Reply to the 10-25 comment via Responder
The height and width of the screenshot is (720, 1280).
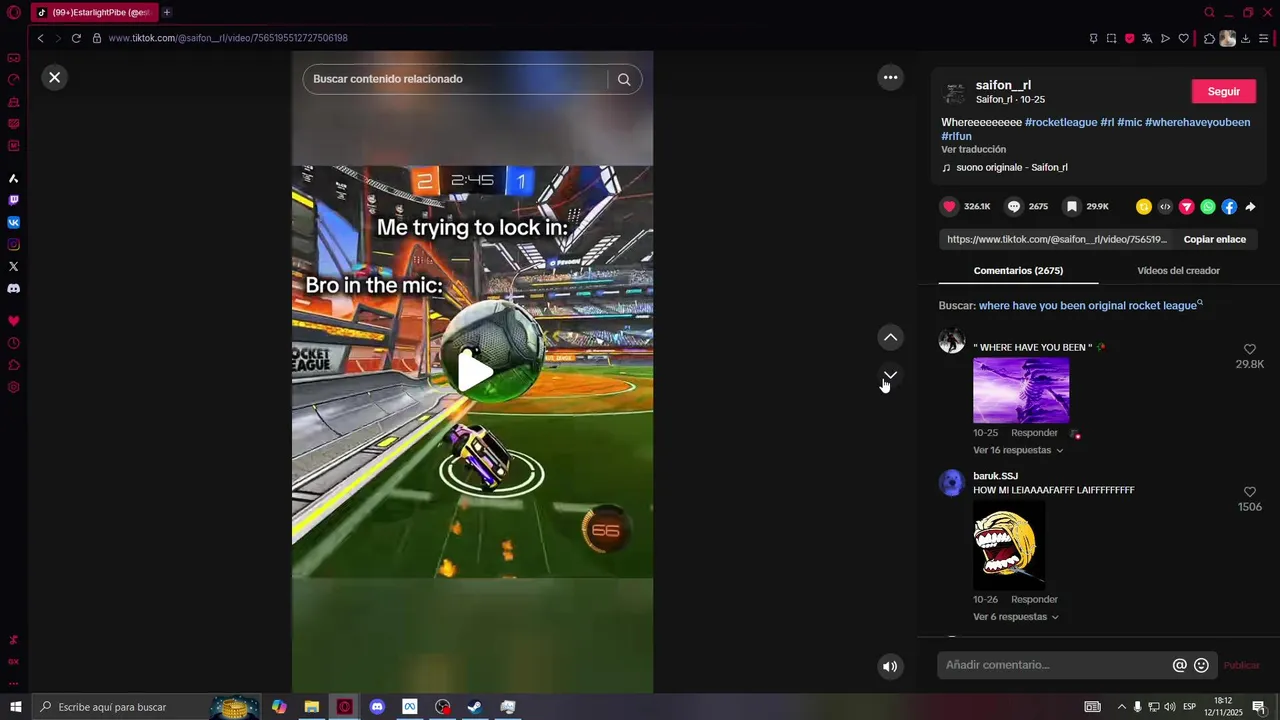[1034, 433]
